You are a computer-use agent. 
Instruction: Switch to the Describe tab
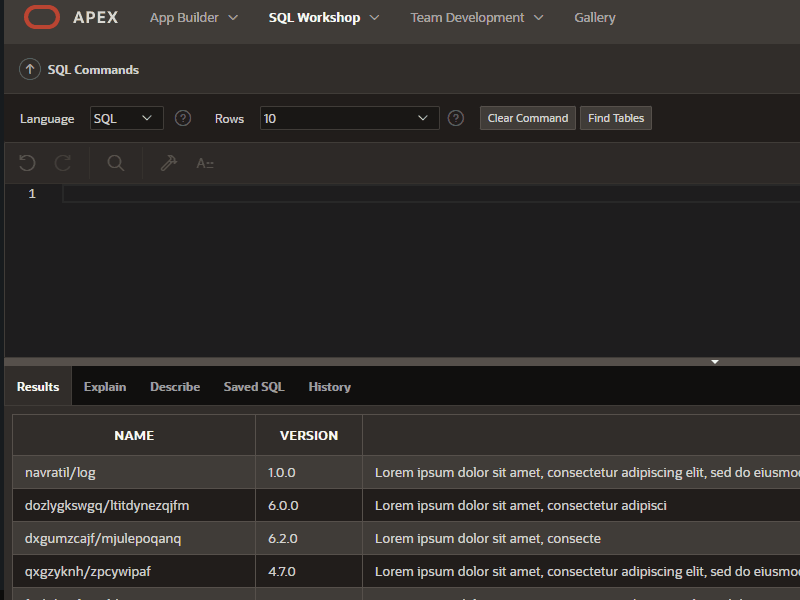(x=175, y=387)
